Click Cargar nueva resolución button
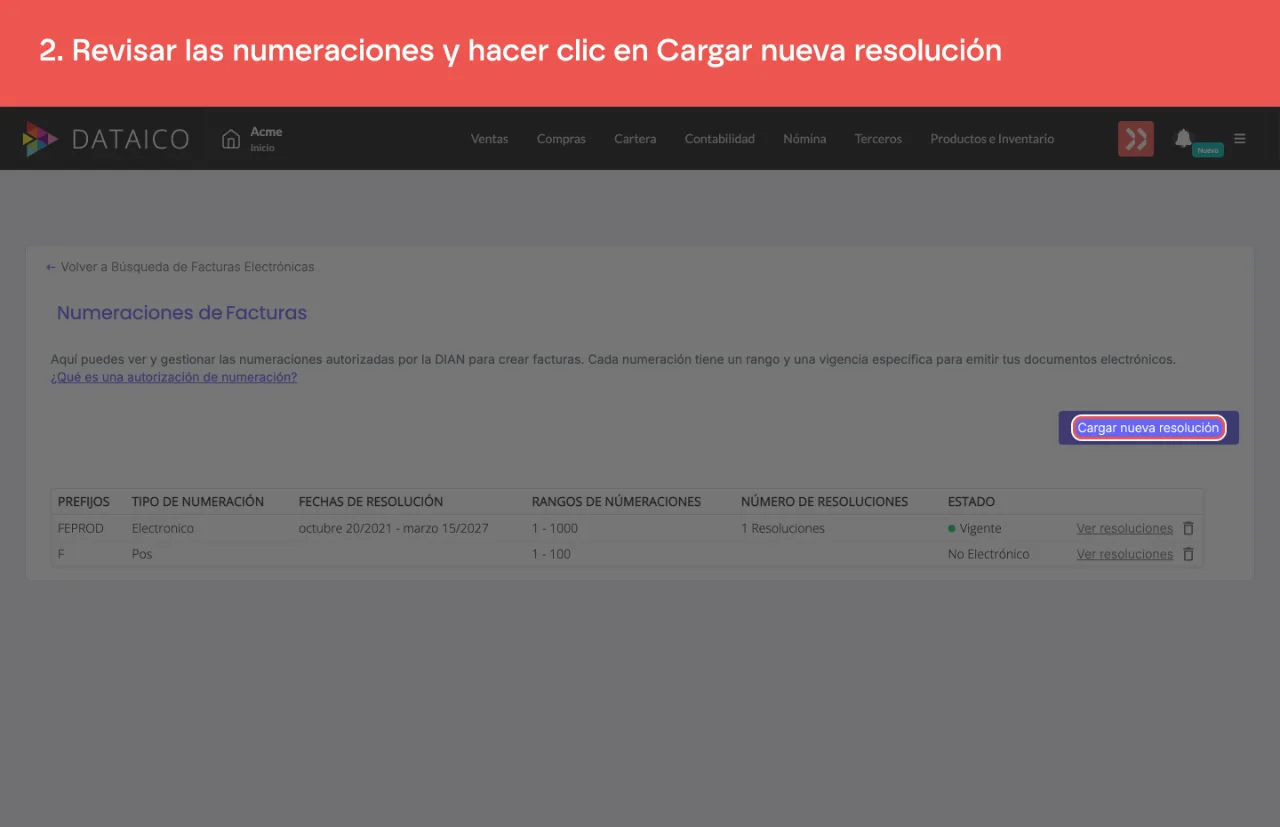The height and width of the screenshot is (827, 1280). [x=1148, y=428]
